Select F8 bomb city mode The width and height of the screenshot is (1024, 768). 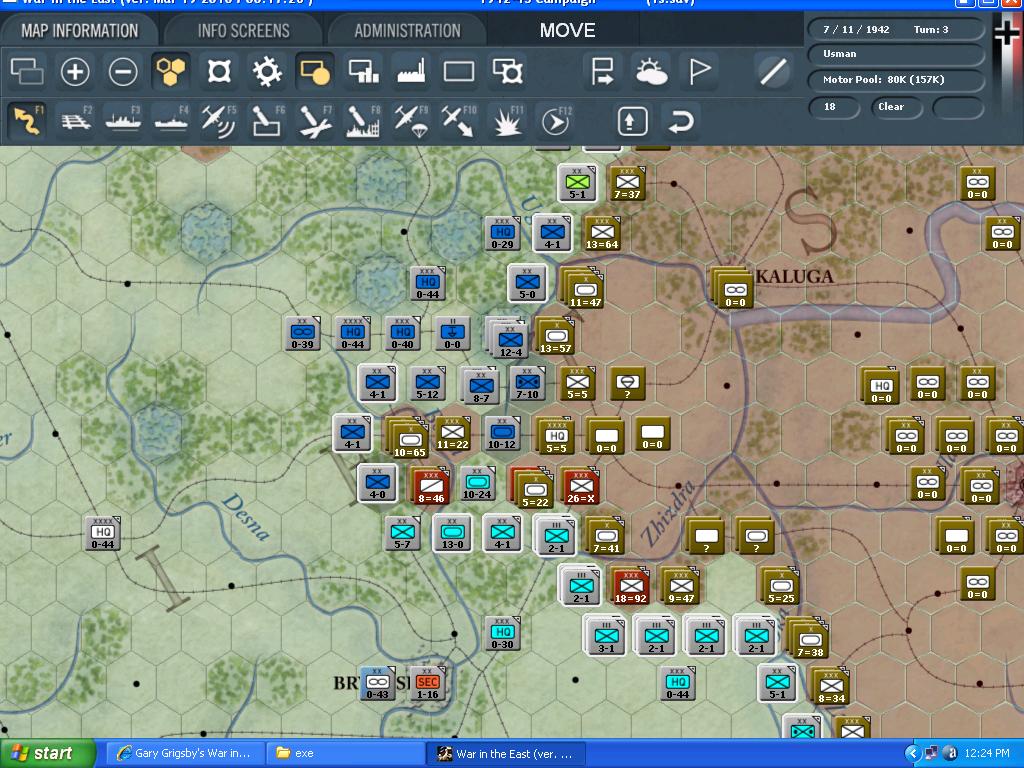(x=363, y=121)
